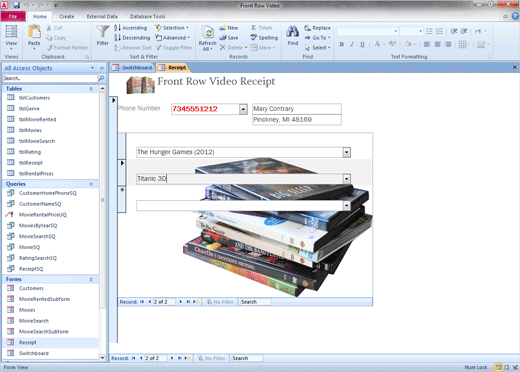Sort Ascending button
This screenshot has width=520, height=372.
tap(130, 28)
